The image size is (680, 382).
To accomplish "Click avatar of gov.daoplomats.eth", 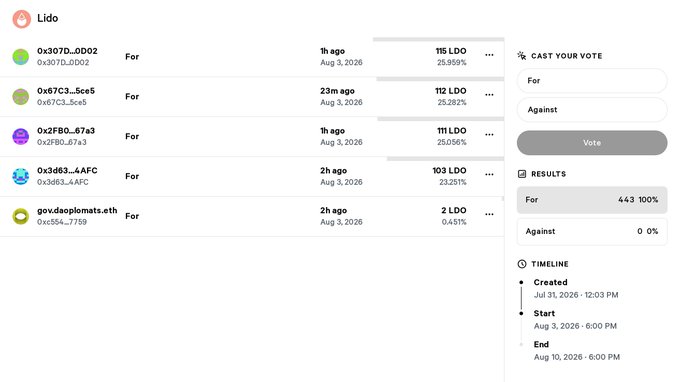I will click(20, 216).
